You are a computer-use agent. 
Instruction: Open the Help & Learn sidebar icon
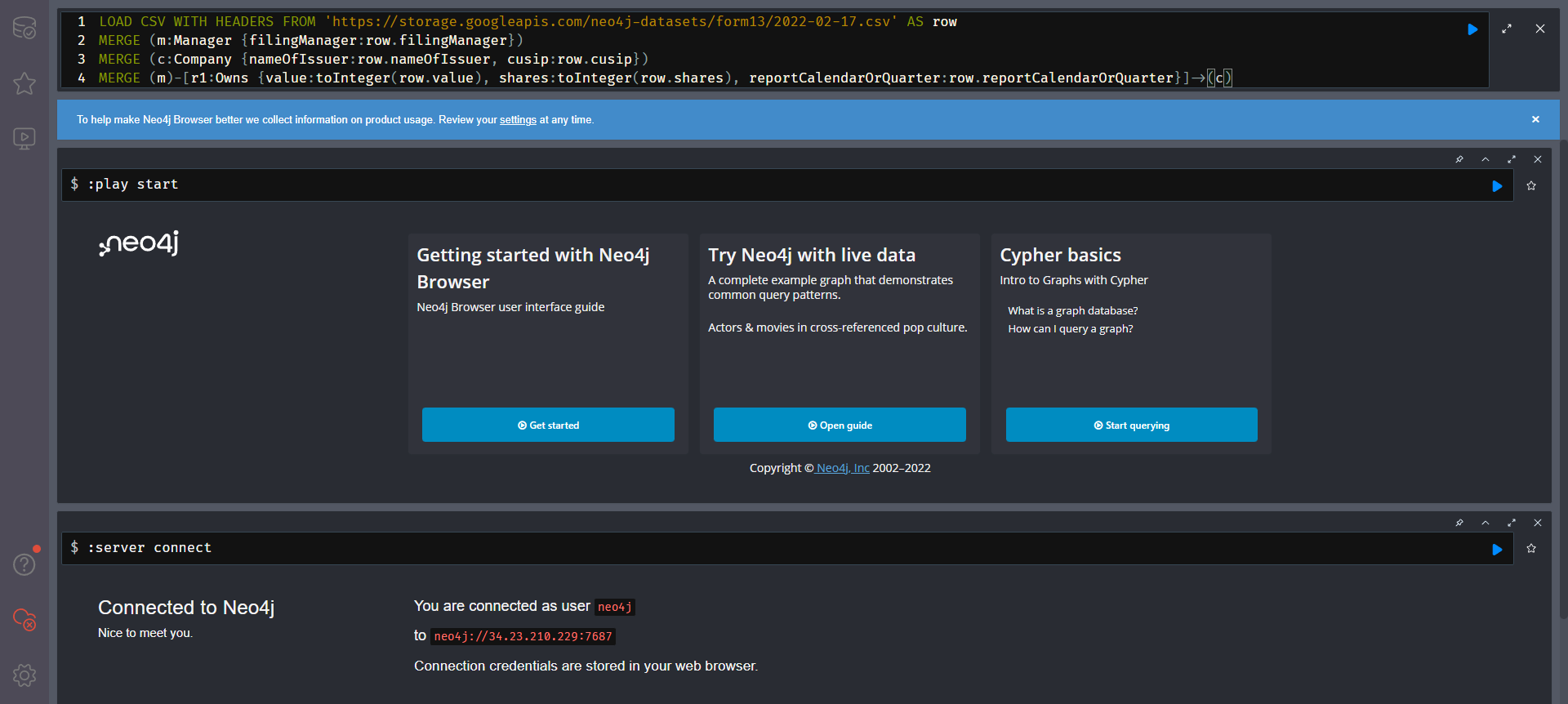pos(24,564)
